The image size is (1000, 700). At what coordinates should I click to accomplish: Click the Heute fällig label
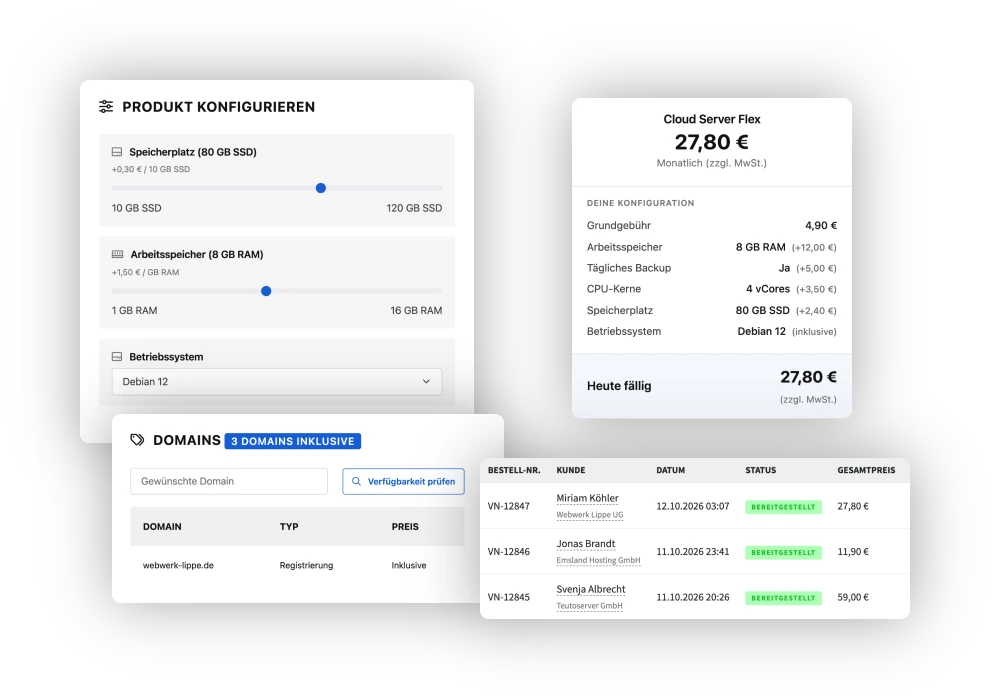[x=619, y=386]
